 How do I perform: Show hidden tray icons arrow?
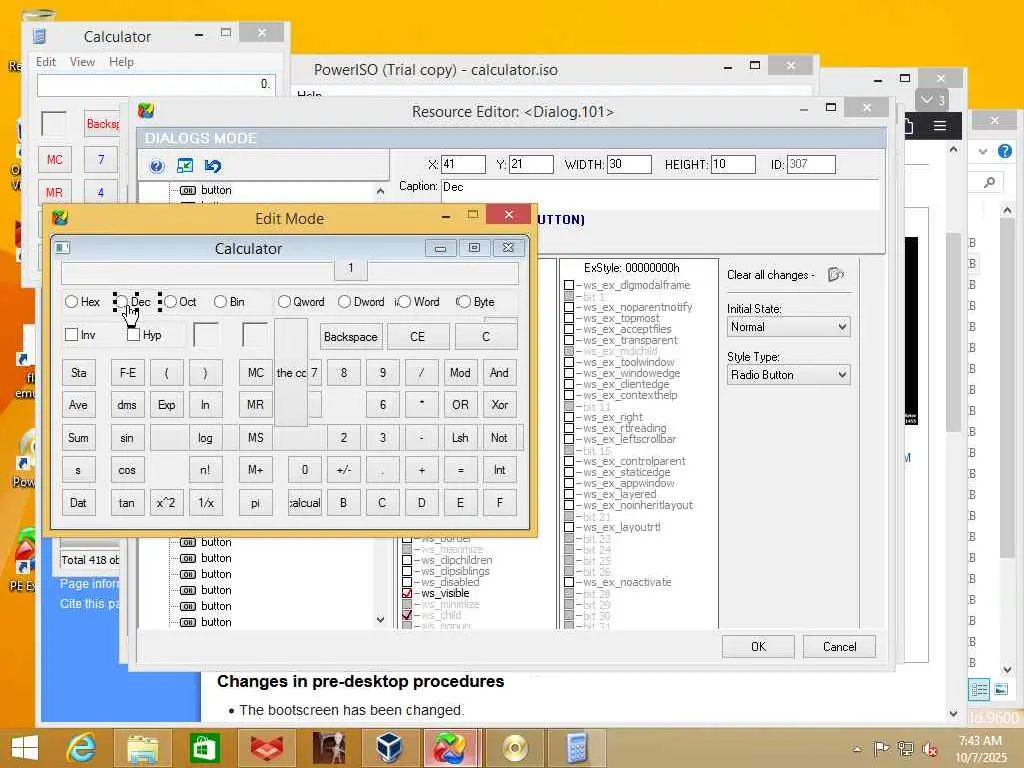click(857, 748)
